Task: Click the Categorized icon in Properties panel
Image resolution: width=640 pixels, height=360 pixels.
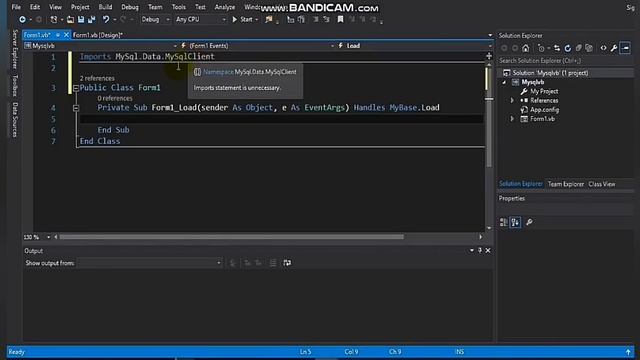Action: [504, 222]
